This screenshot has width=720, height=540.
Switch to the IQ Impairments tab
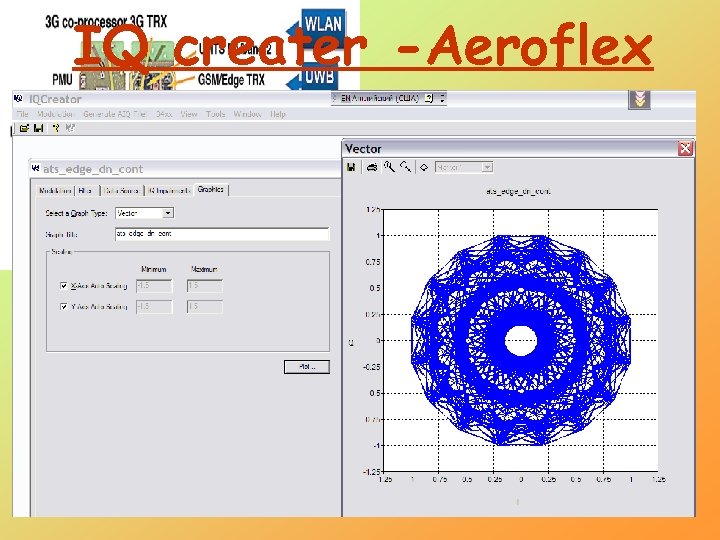[169, 191]
